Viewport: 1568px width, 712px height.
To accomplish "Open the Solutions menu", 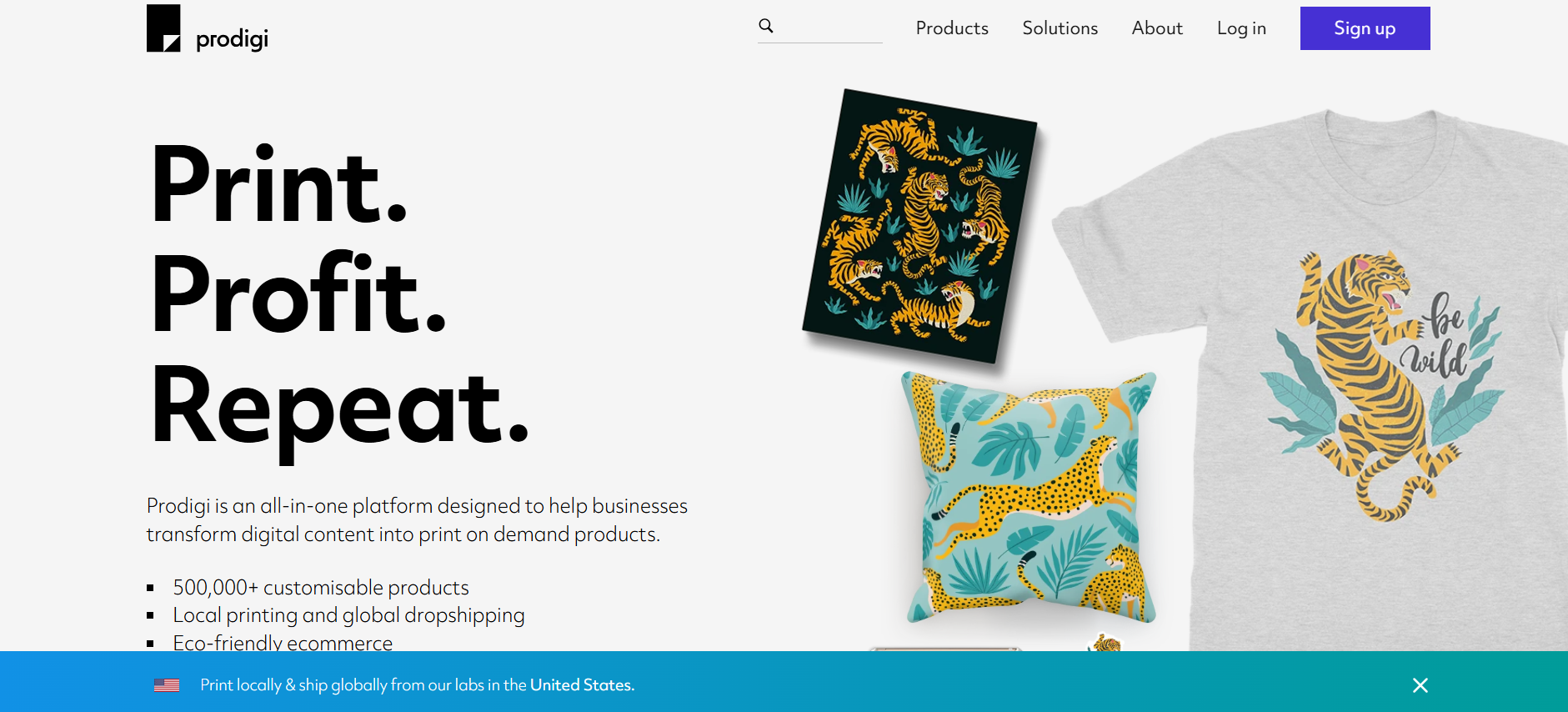I will point(1060,28).
